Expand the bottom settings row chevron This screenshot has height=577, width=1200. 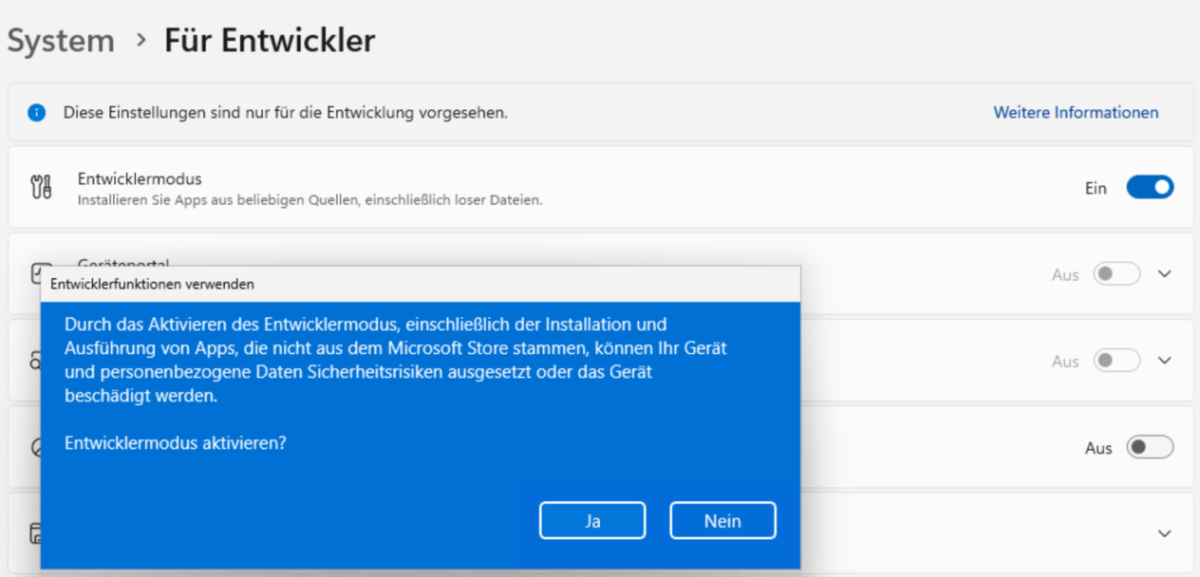tap(1164, 533)
